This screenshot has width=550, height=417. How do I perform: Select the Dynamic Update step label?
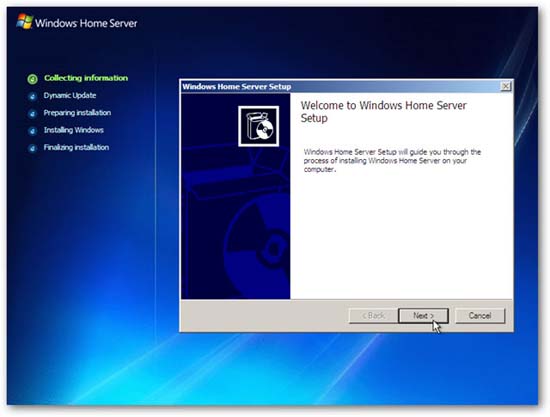coord(70,95)
